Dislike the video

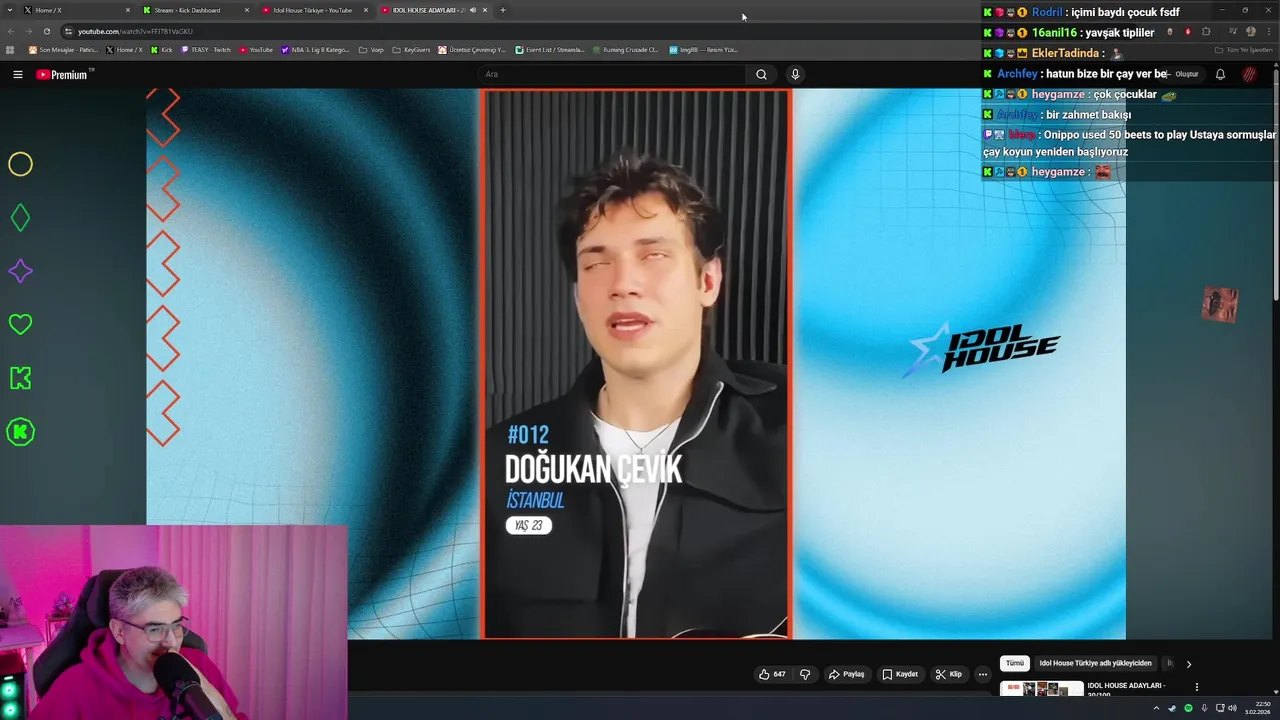tap(805, 674)
